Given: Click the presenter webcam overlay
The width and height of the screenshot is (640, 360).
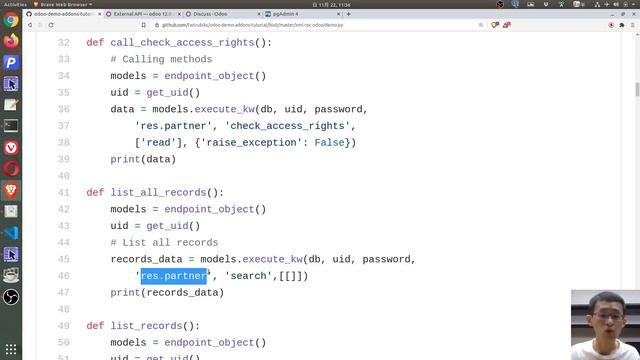Looking at the screenshot, I should point(605,325).
